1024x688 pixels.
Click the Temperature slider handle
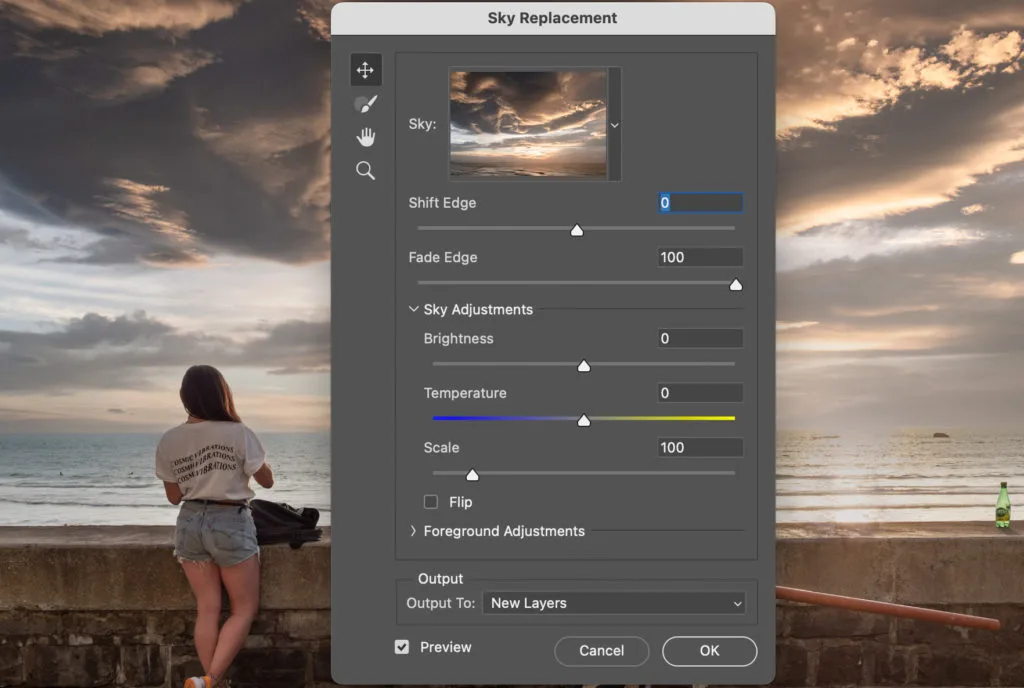coord(584,420)
